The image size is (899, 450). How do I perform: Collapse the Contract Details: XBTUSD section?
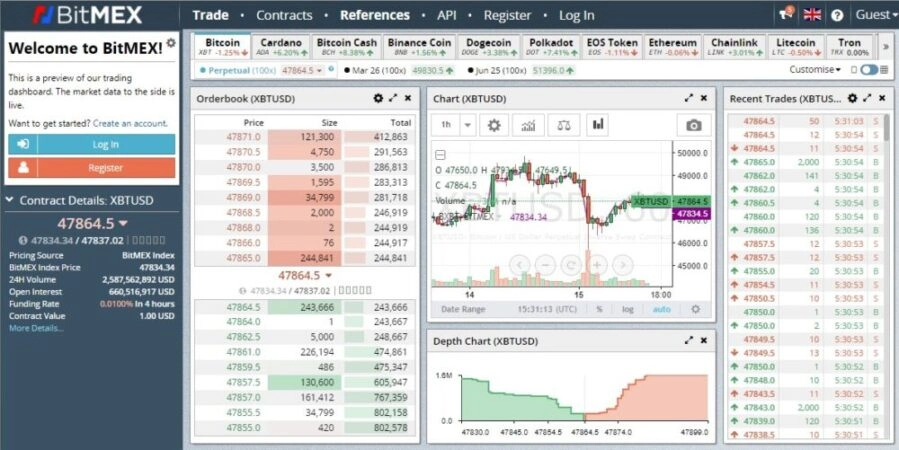(9, 200)
